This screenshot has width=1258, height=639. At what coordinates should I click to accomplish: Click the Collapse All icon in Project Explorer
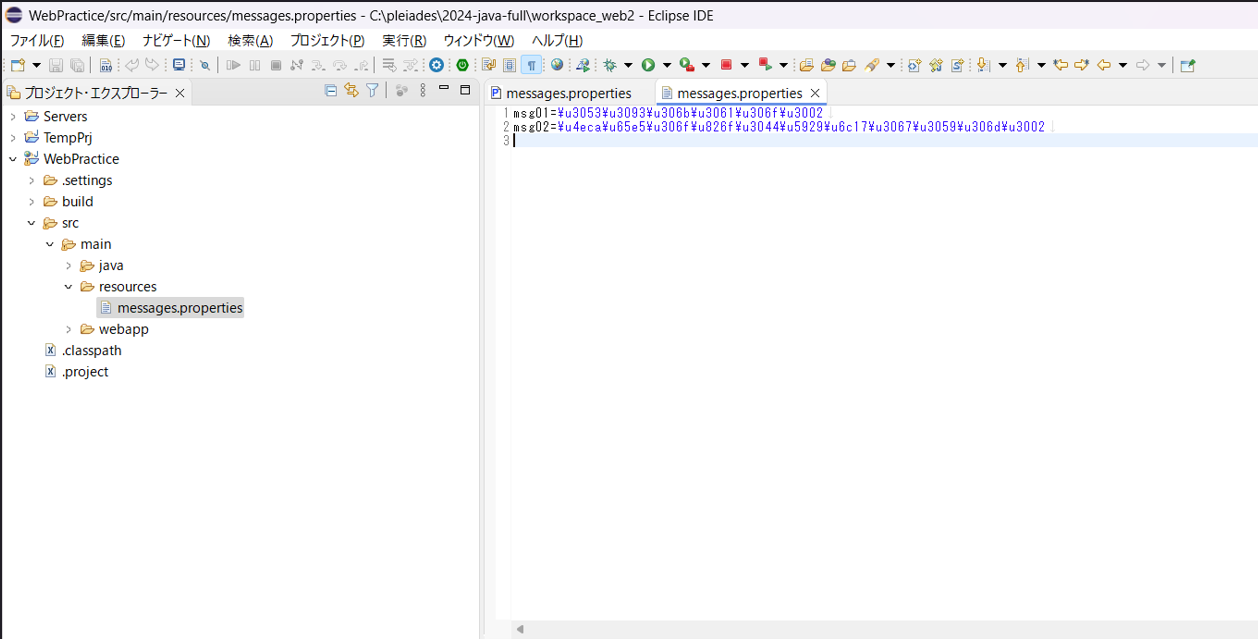[x=331, y=91]
